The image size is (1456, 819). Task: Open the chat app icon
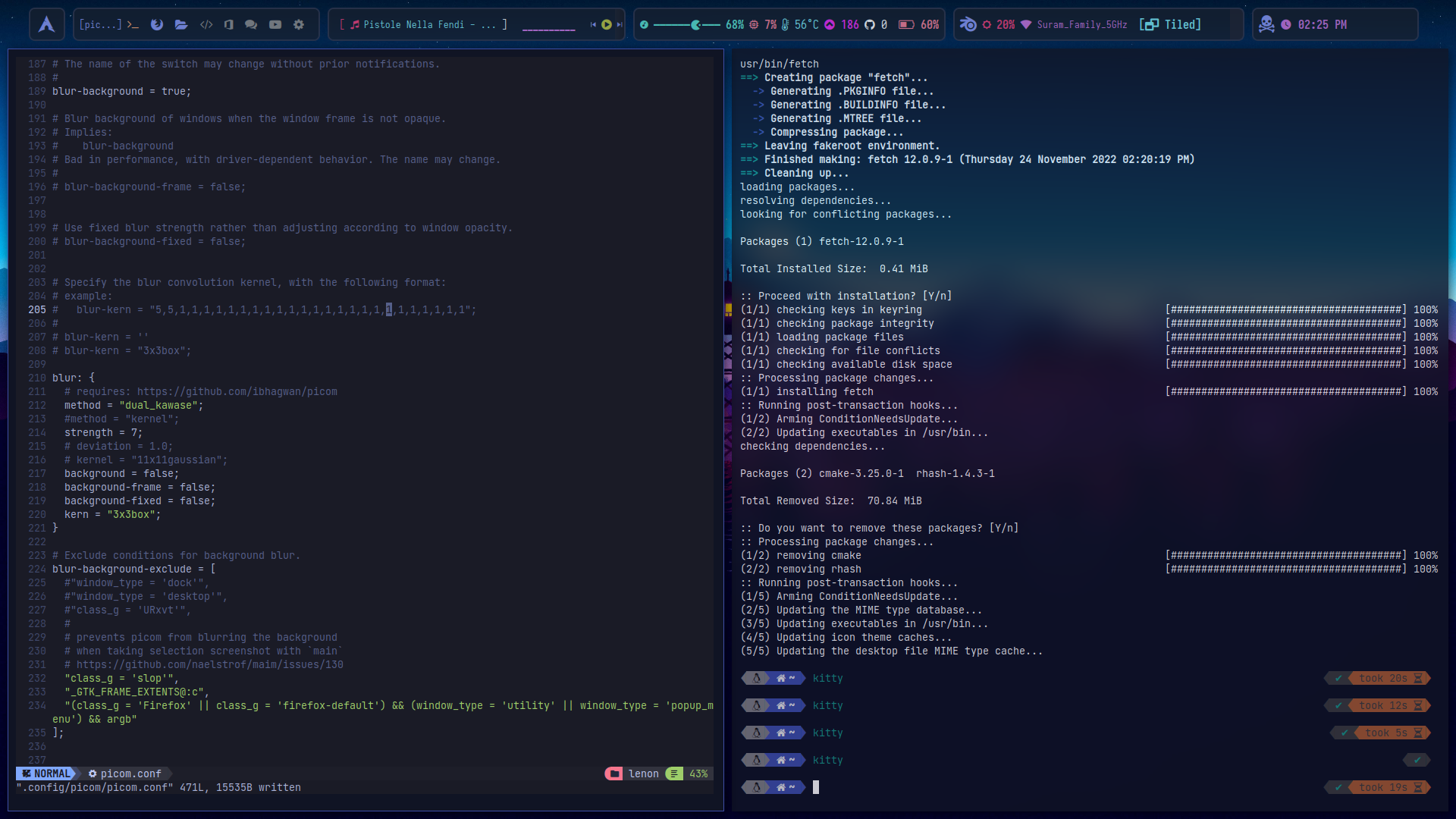tap(251, 24)
